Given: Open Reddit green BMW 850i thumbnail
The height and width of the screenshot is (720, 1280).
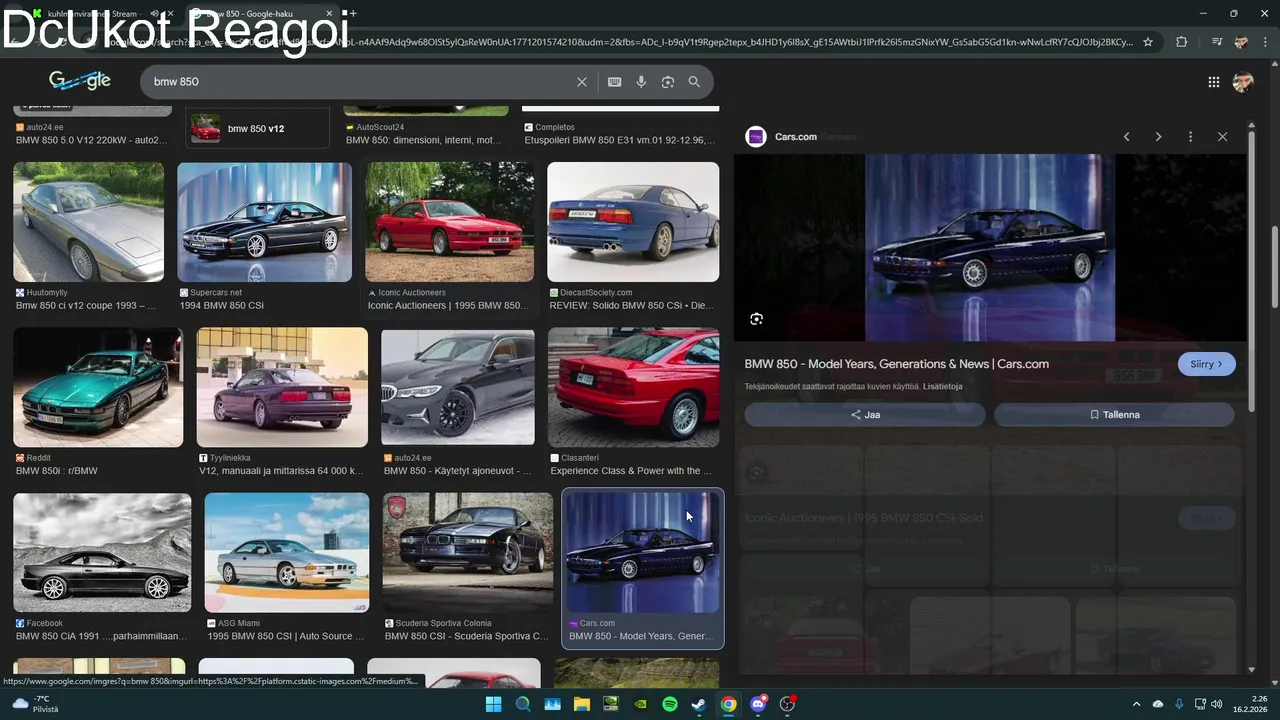Looking at the screenshot, I should [98, 387].
